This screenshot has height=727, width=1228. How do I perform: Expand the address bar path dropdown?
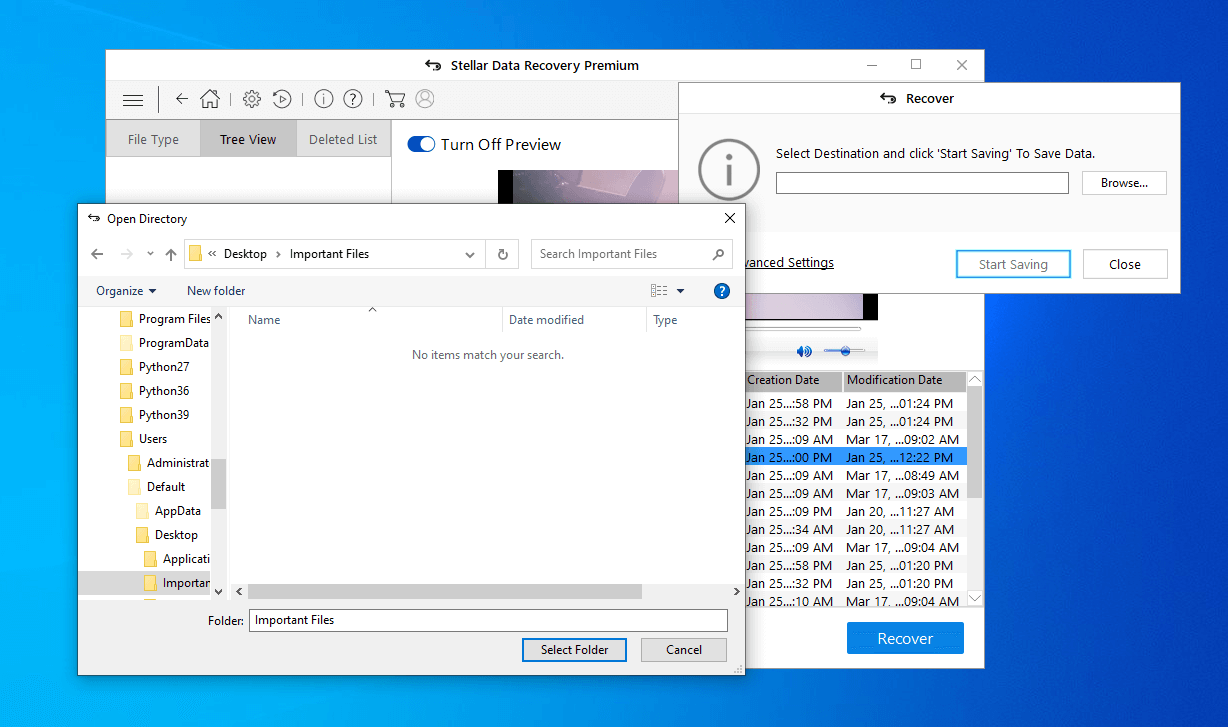click(x=470, y=254)
